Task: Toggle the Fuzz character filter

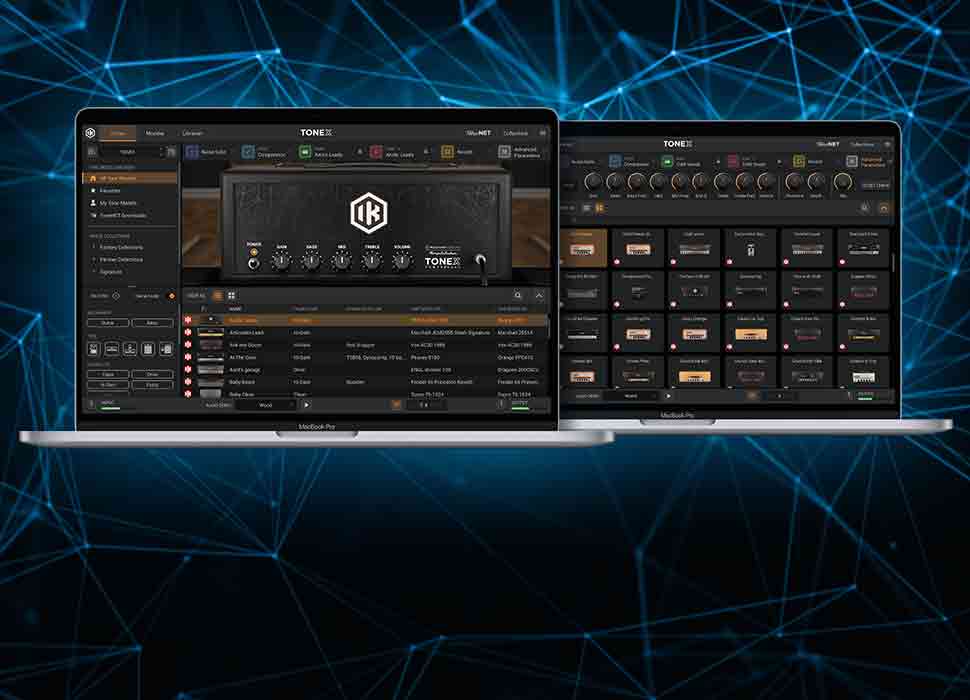Action: (152, 385)
